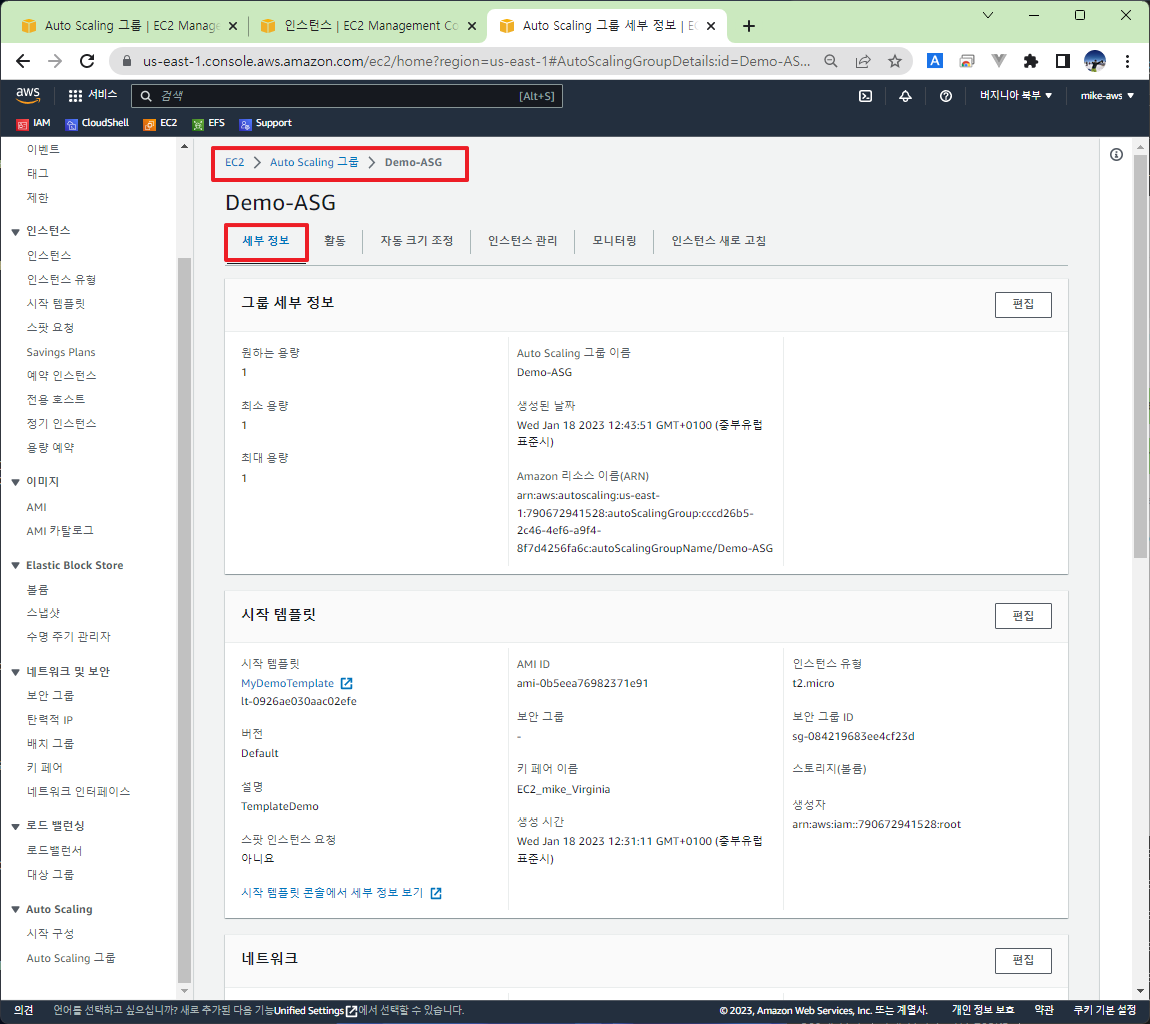Open MyDemoTemplate external link icon
This screenshot has height=1024, width=1150.
347,684
